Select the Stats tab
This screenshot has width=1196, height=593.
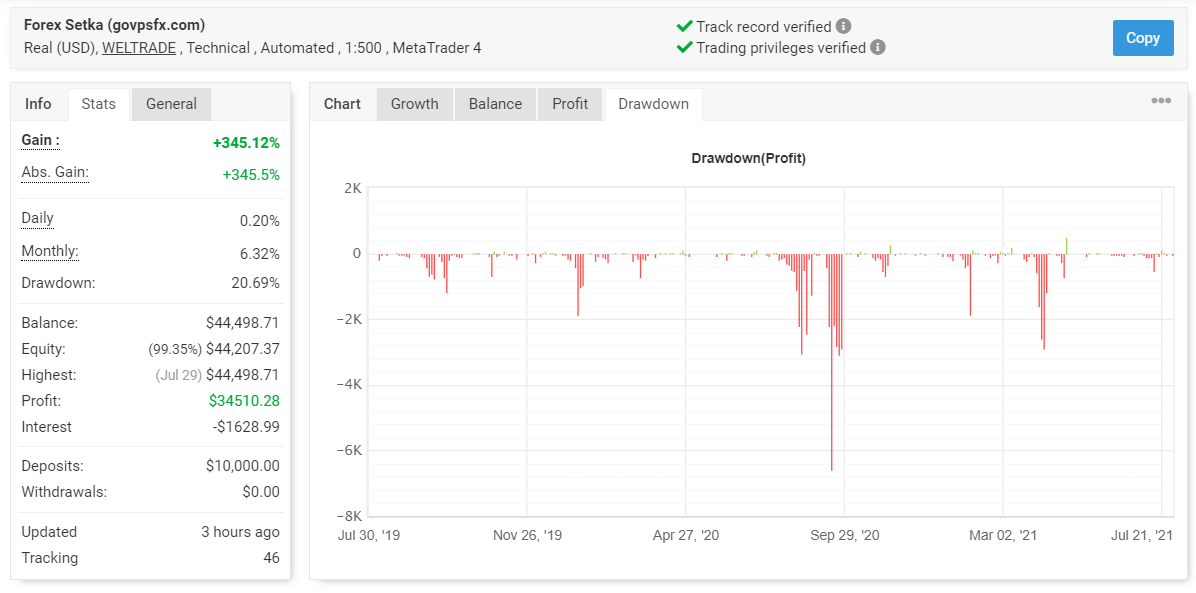pyautogui.click(x=99, y=105)
